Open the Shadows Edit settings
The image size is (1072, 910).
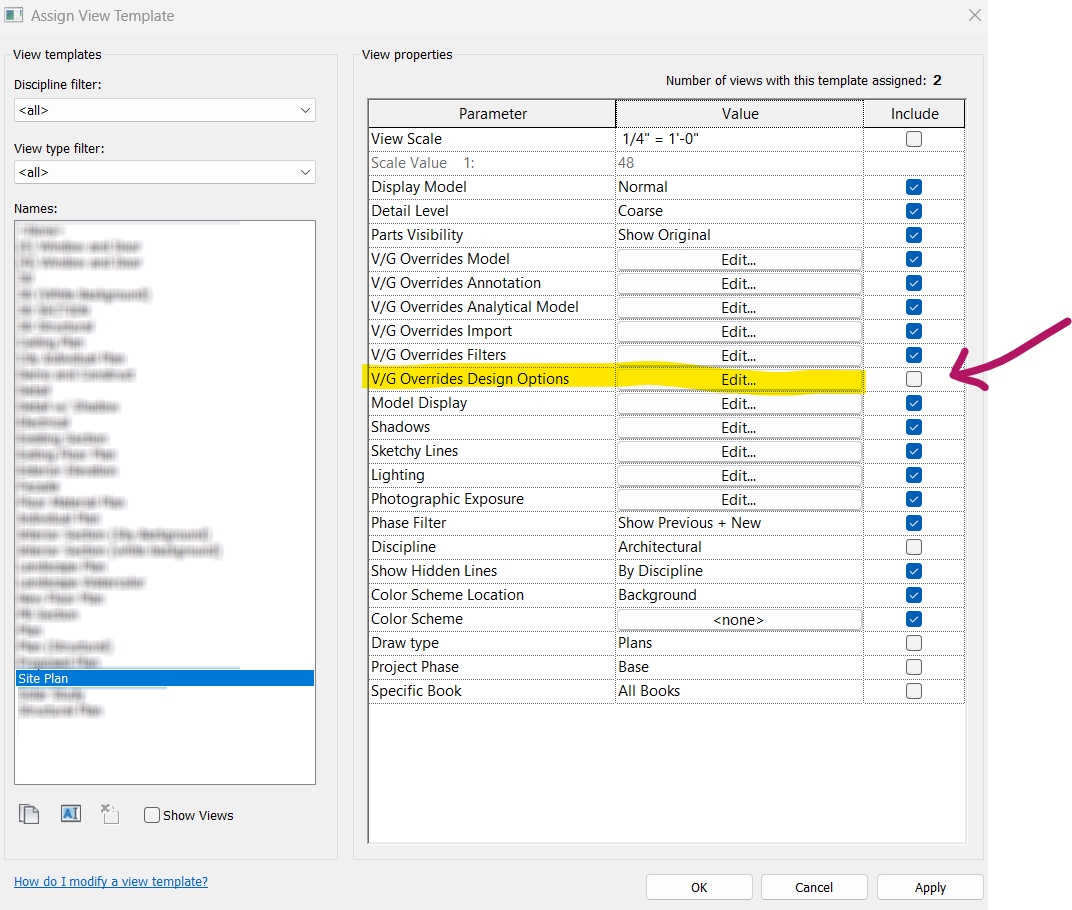tap(738, 427)
